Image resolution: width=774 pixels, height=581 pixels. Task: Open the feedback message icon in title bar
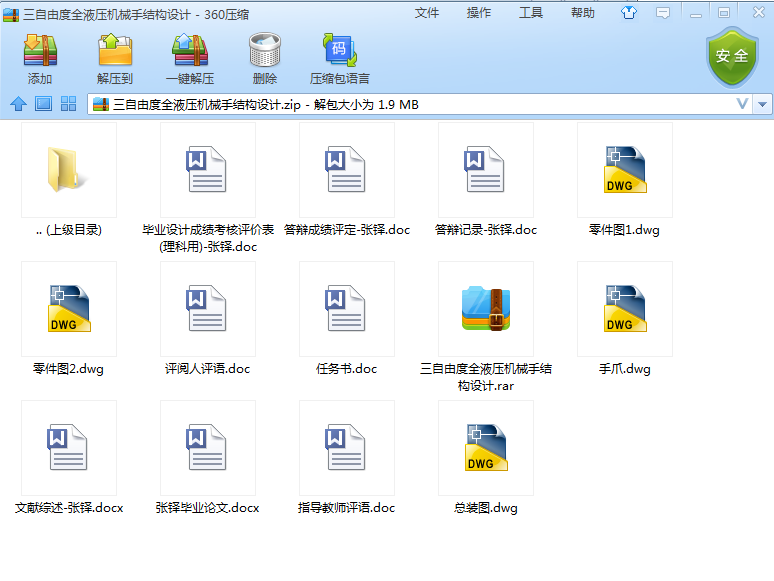point(662,13)
